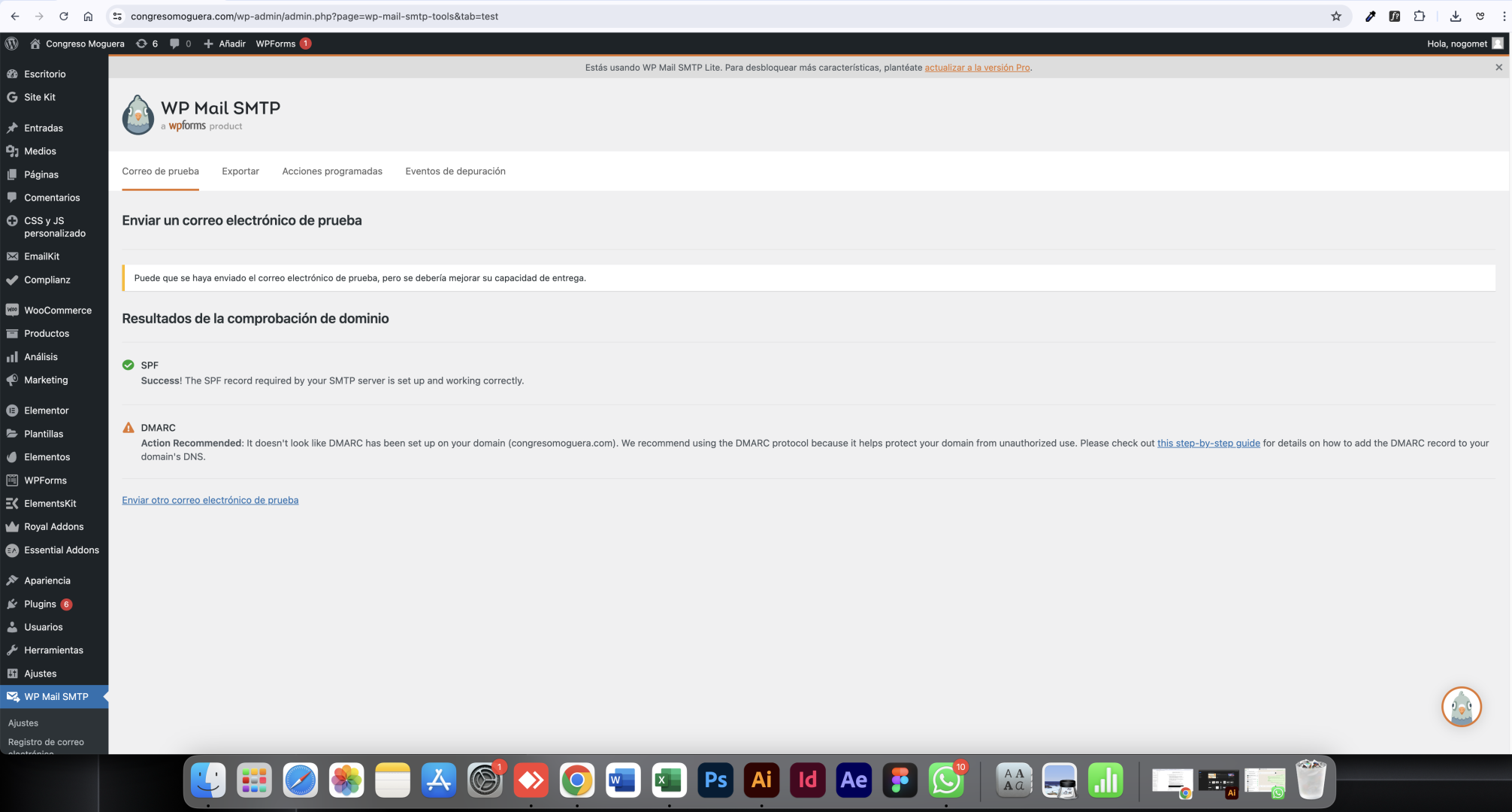This screenshot has height=812, width=1512.
Task: Open the Congreso Moguera site link
Action: [x=77, y=44]
